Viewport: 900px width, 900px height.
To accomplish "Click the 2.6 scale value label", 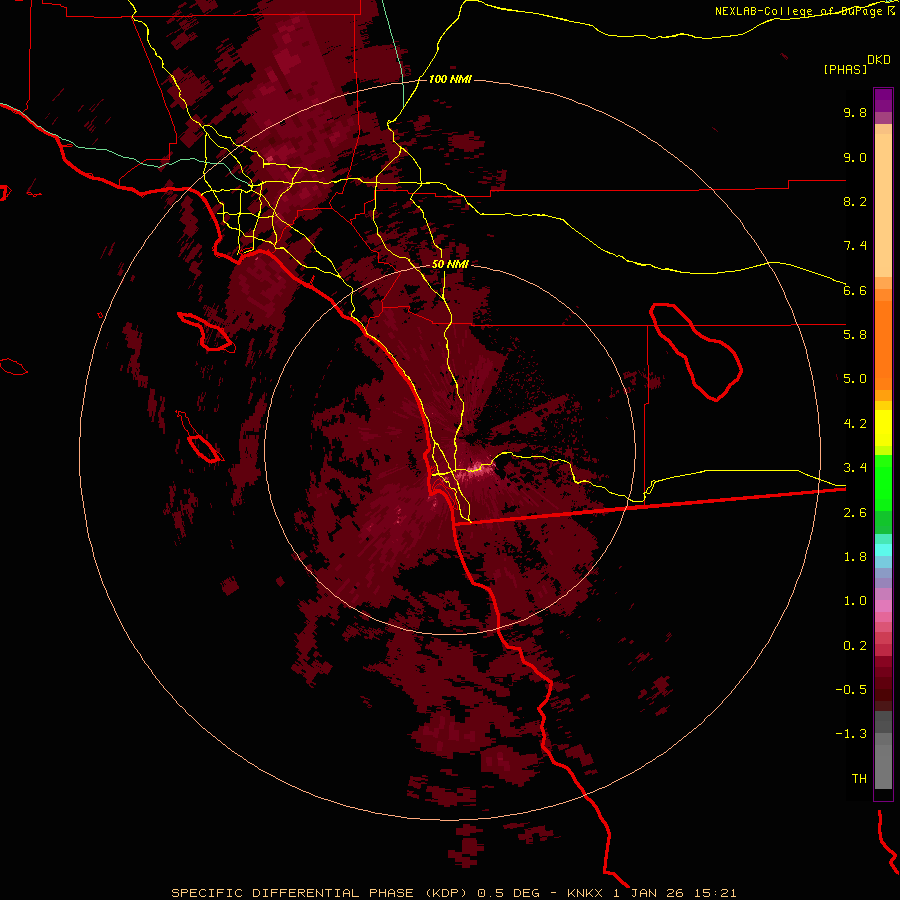I will point(855,512).
